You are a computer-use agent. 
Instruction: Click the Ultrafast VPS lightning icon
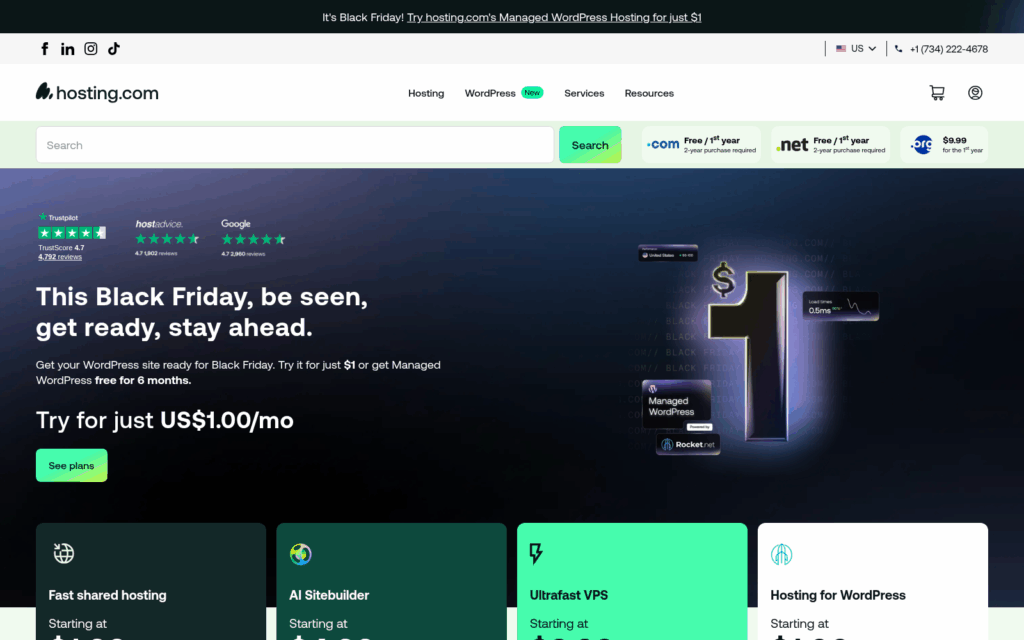point(536,553)
